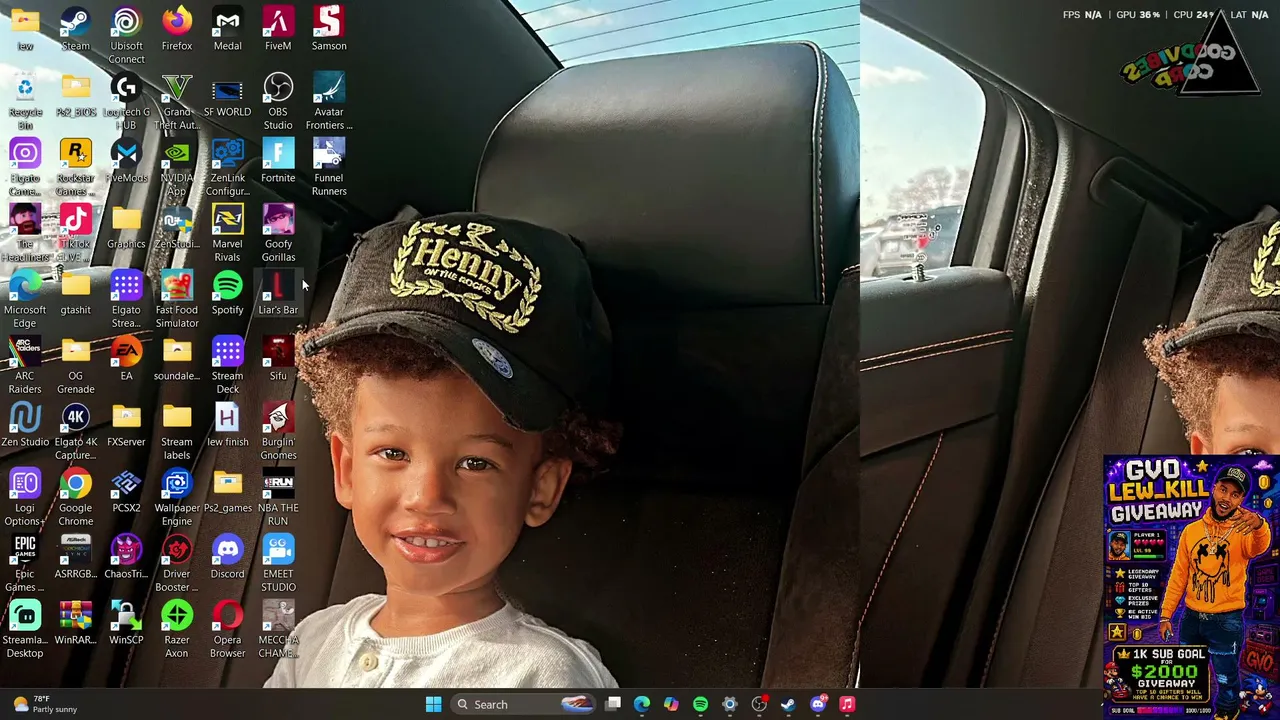Open Discord from the taskbar
The image size is (1280, 720).
(x=818, y=704)
